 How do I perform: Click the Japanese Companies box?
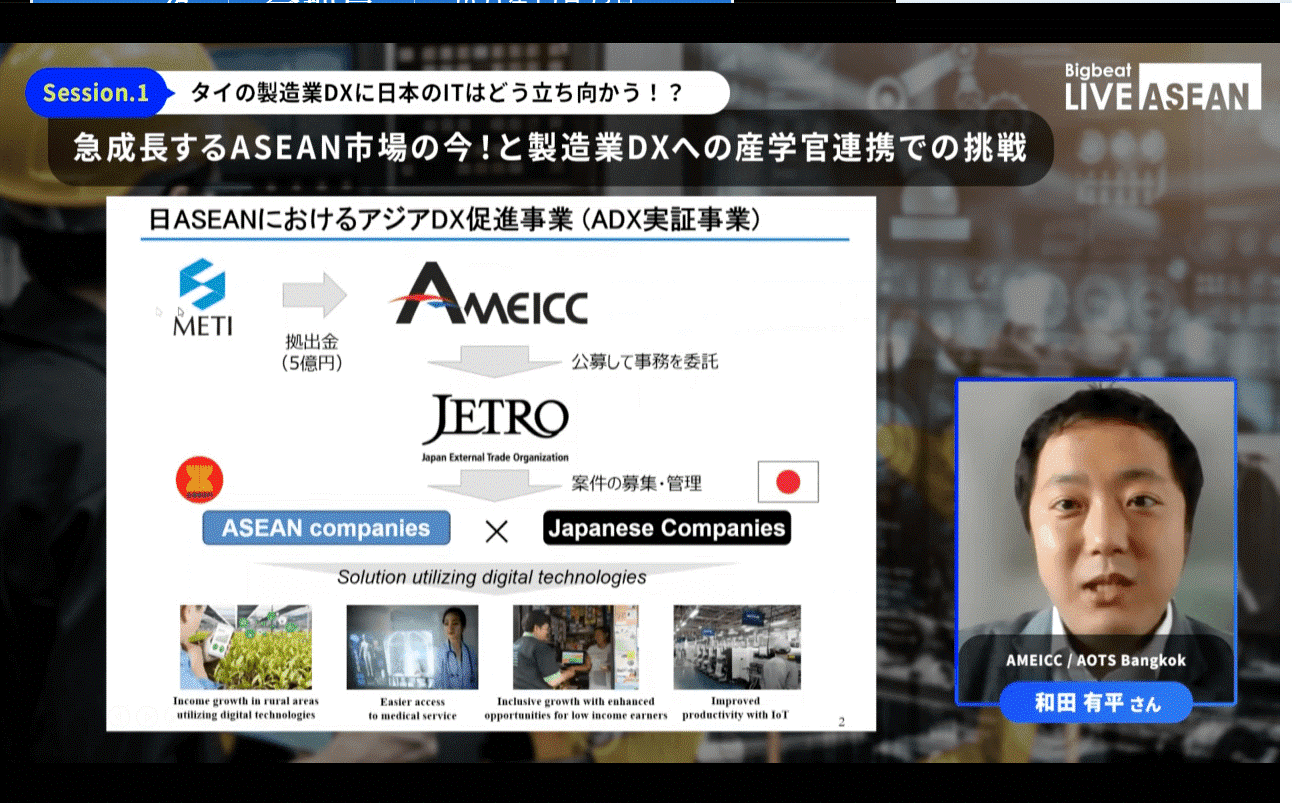click(667, 528)
